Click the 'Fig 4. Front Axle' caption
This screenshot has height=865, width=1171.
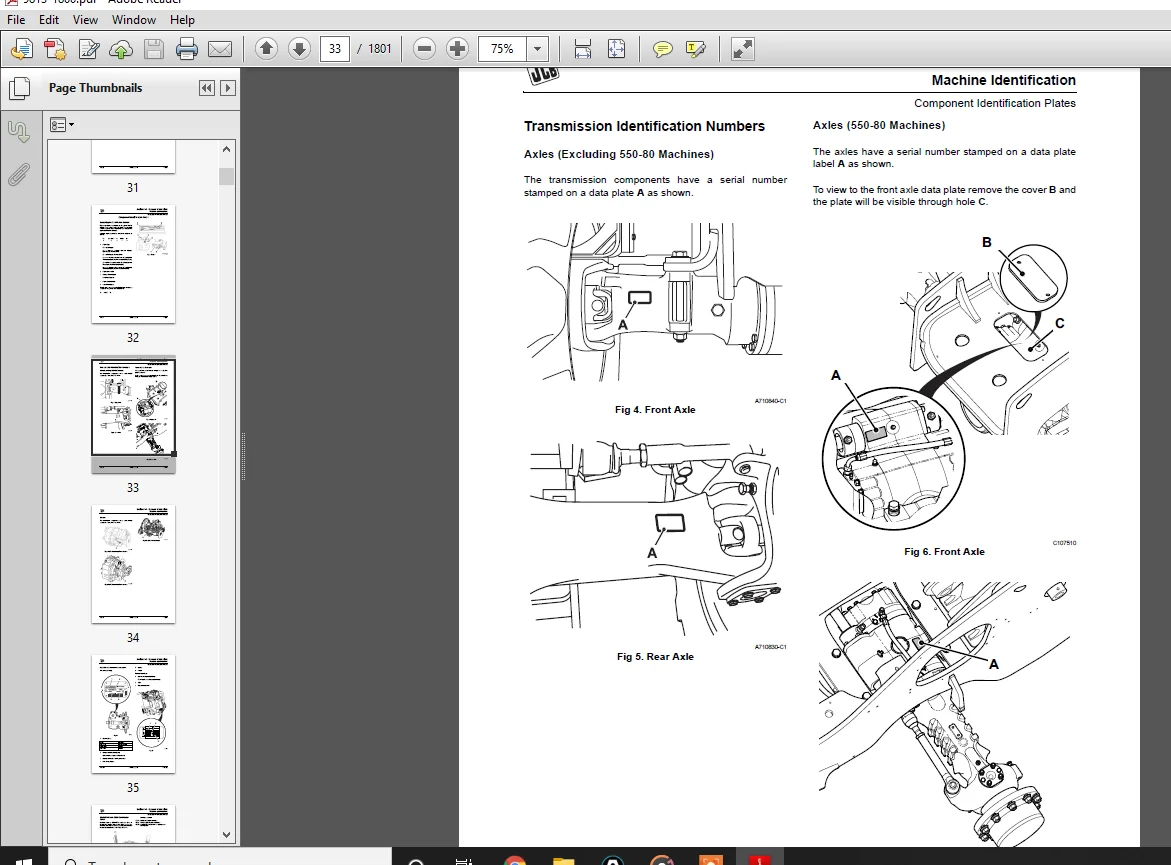(655, 409)
